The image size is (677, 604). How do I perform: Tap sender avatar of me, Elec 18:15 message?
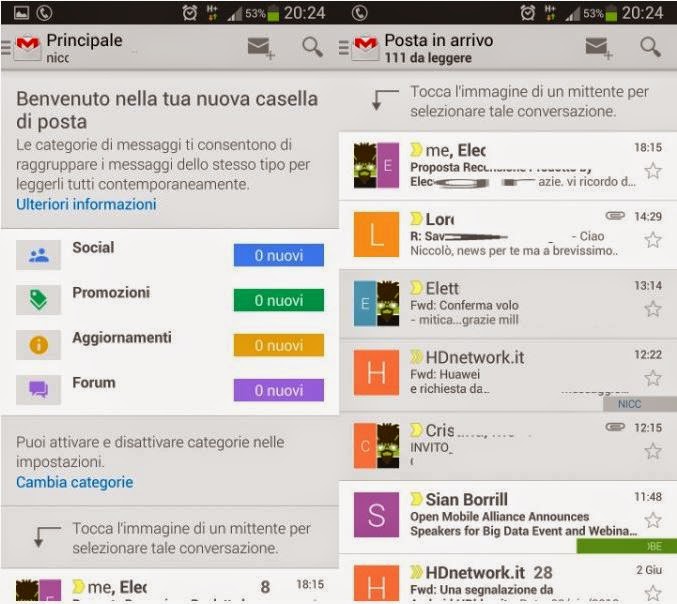376,165
